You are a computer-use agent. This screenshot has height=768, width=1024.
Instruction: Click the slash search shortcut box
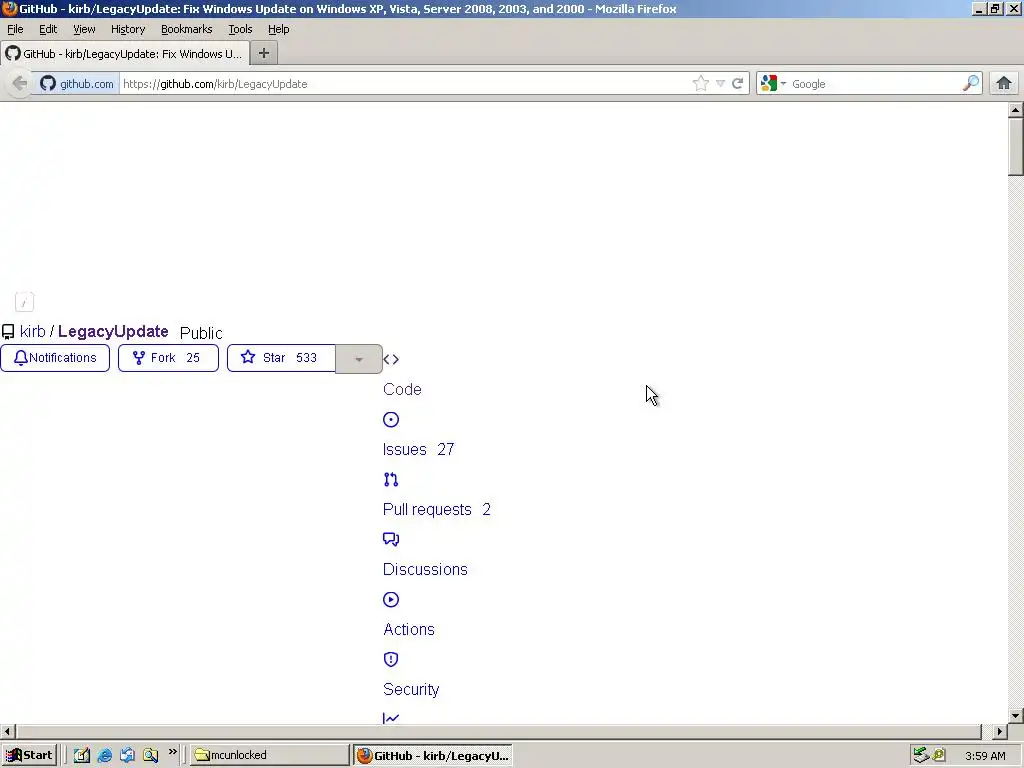pyautogui.click(x=24, y=302)
